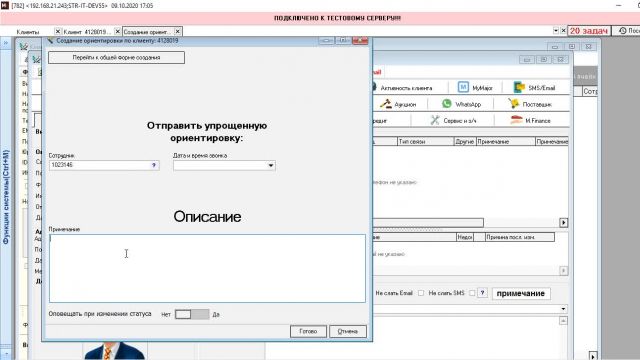640x360 pixels.
Task: Open the system functions side panel
Action: (x=6, y=198)
